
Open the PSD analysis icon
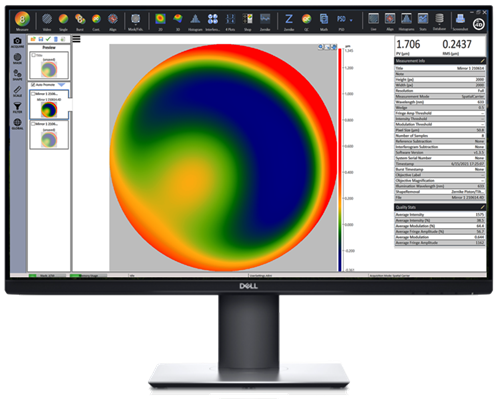[x=341, y=21]
